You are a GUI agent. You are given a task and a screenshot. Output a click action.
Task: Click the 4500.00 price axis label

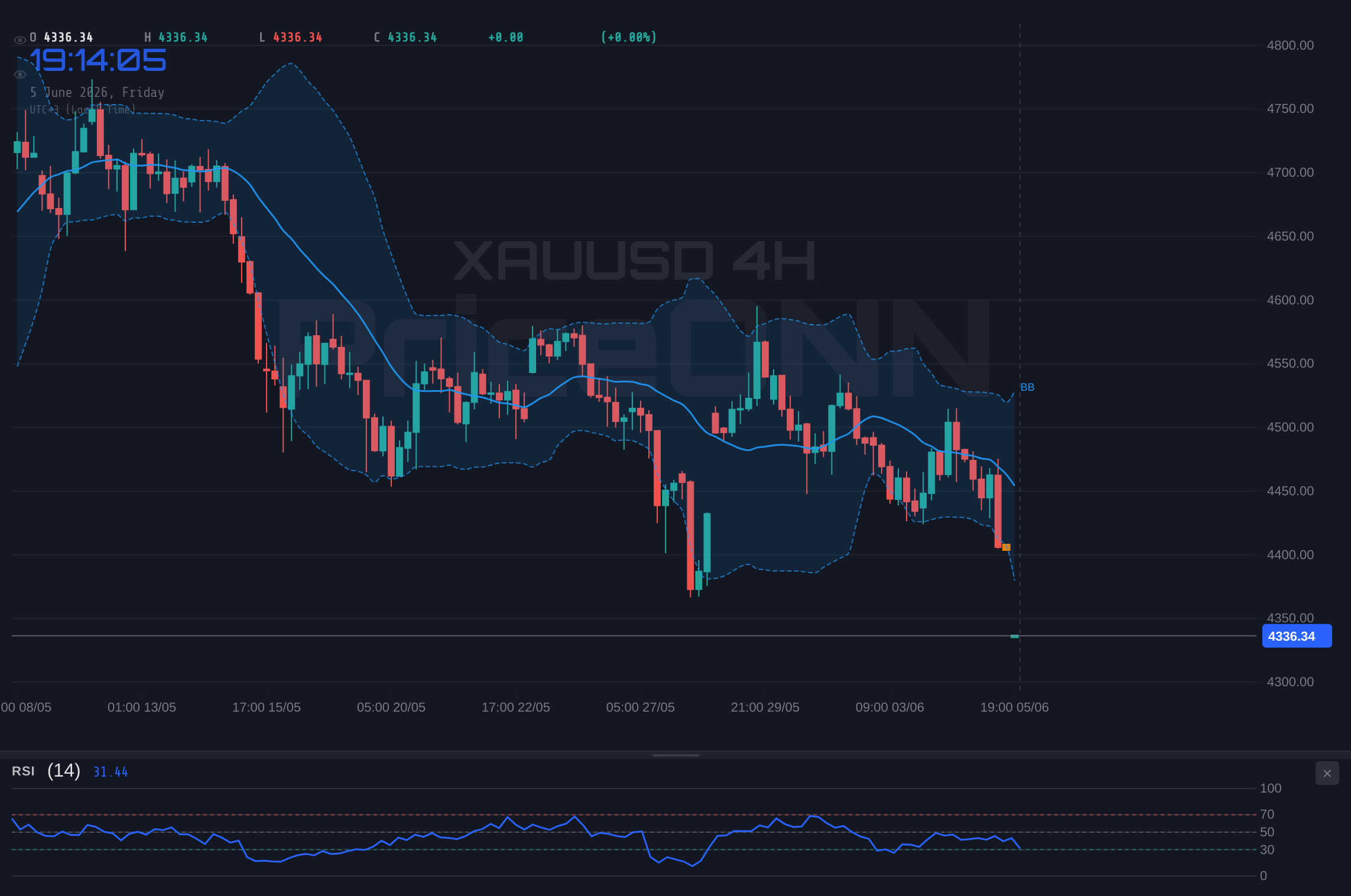click(x=1290, y=427)
